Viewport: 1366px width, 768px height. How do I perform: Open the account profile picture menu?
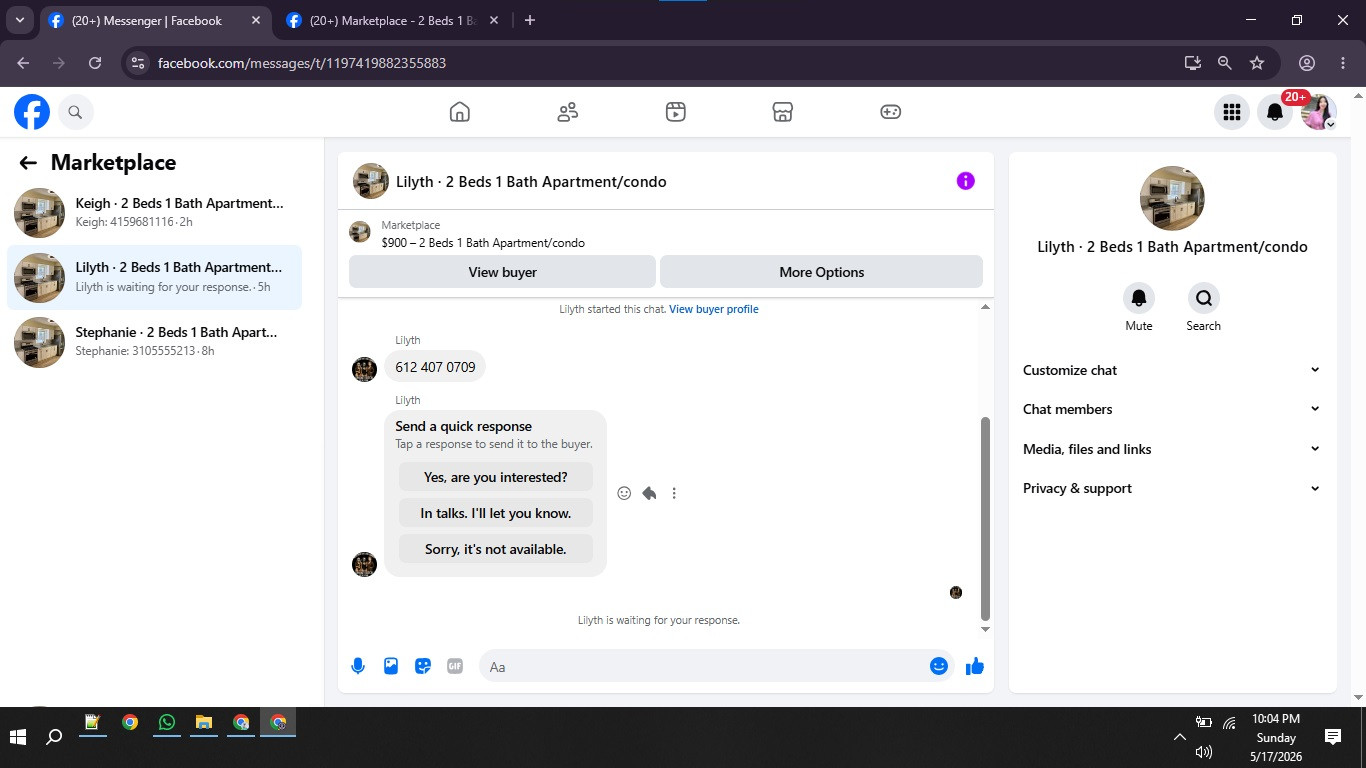click(x=1319, y=112)
